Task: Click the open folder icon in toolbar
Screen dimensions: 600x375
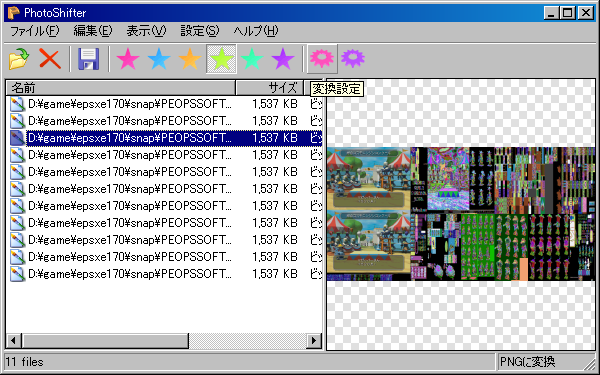Action: (19, 59)
